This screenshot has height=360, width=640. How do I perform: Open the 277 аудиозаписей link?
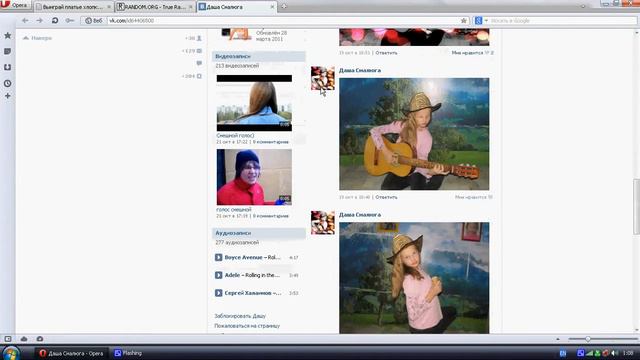(x=237, y=242)
